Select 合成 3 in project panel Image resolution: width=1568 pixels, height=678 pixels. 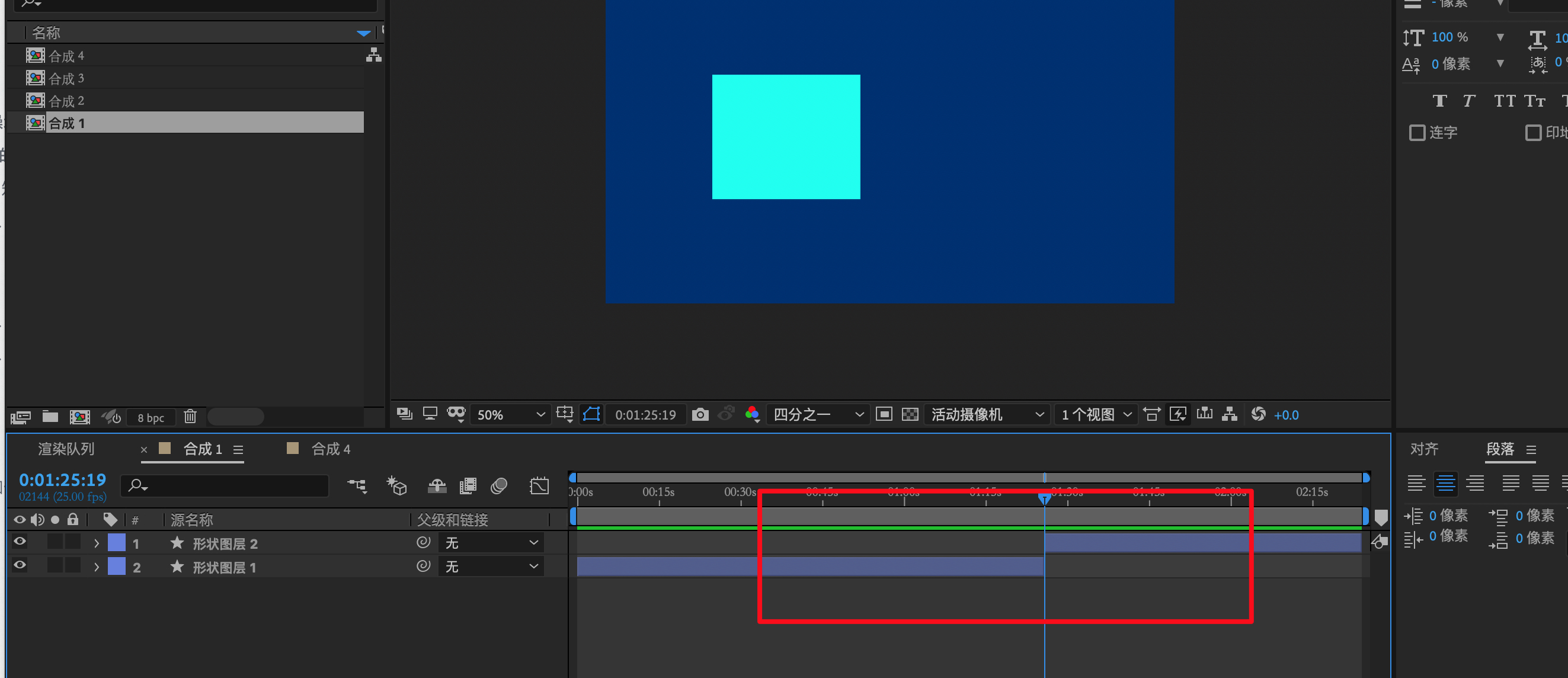66,78
